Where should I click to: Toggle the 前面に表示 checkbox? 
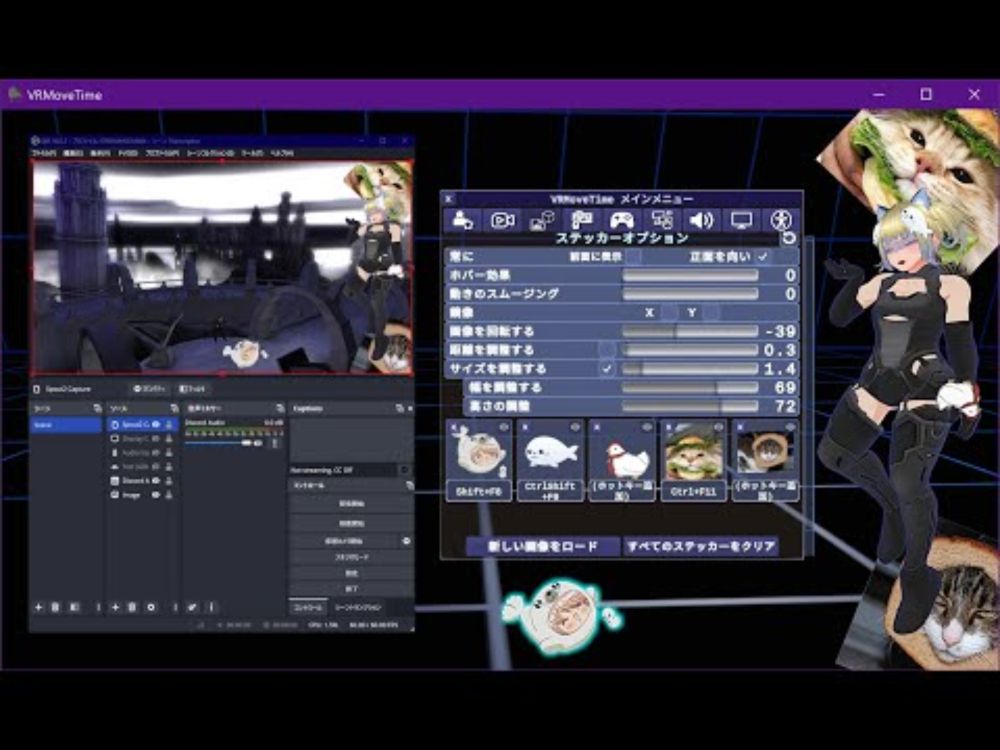coord(633,256)
